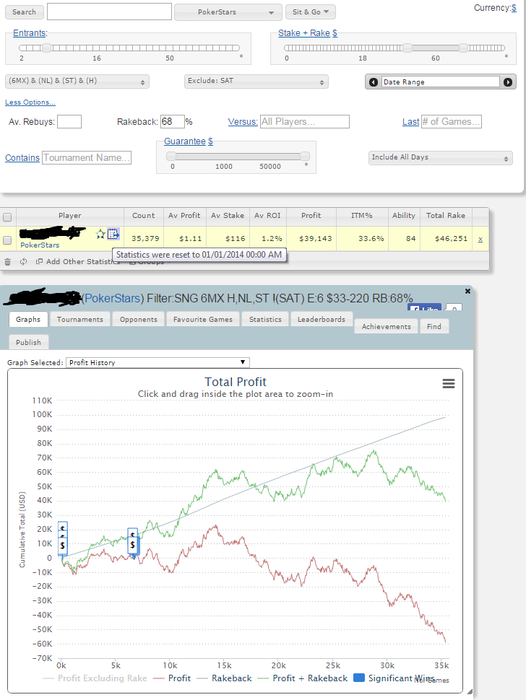Sort the table by Count column
Image resolution: width=526 pixels, height=700 pixels.
(143, 216)
